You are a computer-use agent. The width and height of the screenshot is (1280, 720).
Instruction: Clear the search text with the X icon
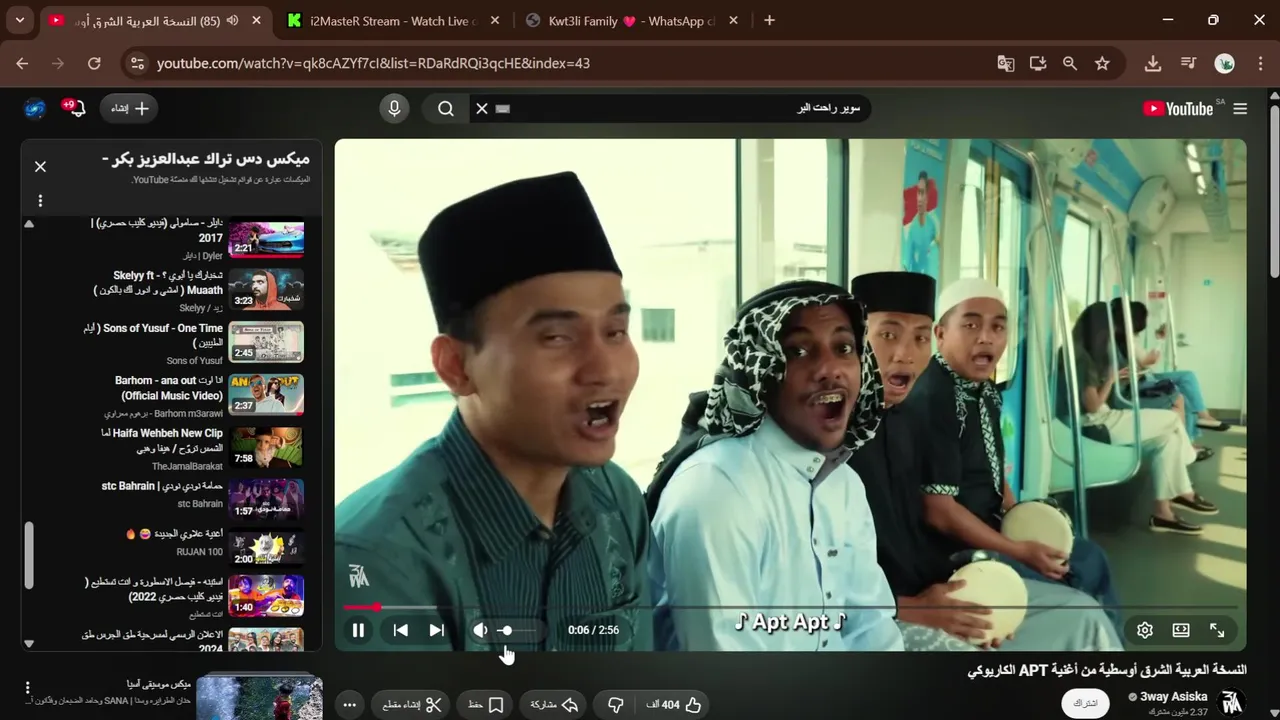(x=482, y=108)
